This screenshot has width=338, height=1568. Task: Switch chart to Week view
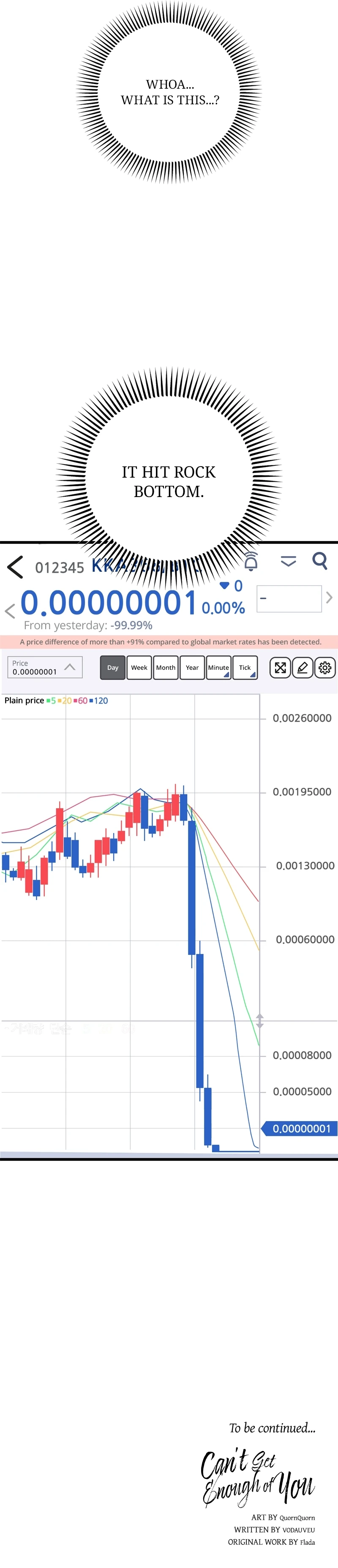click(x=139, y=667)
